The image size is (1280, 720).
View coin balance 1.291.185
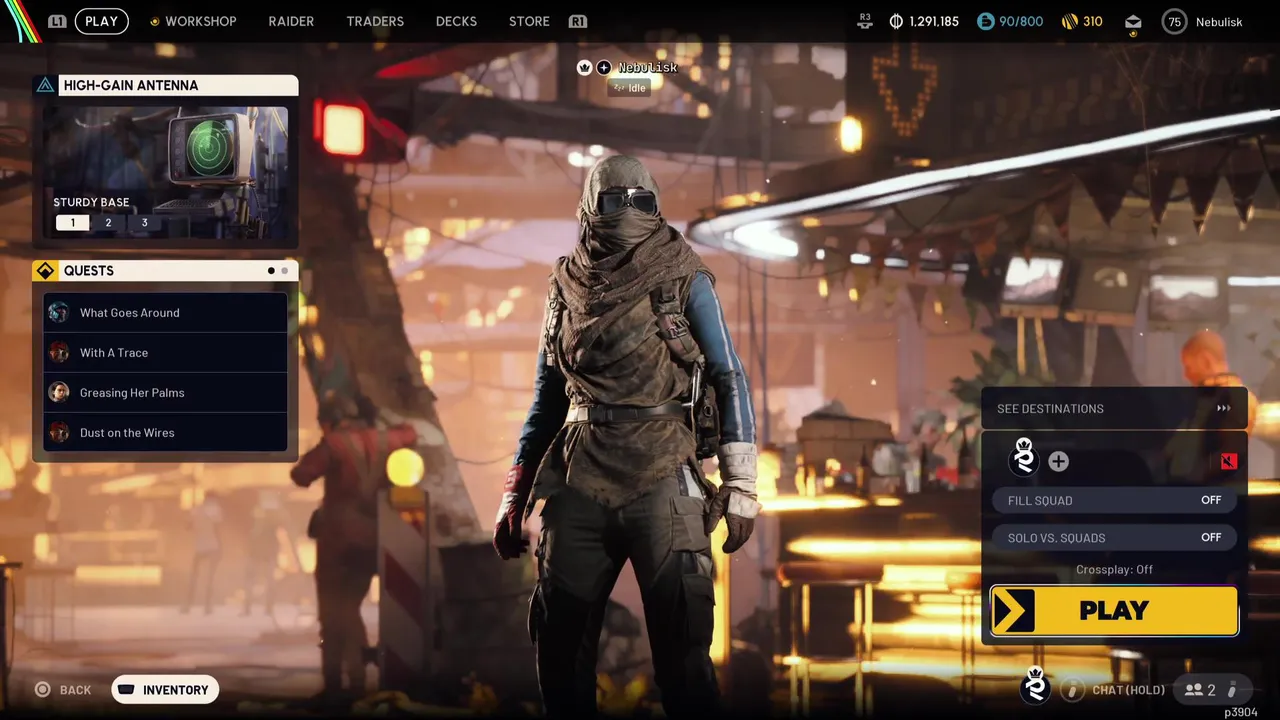(x=934, y=21)
